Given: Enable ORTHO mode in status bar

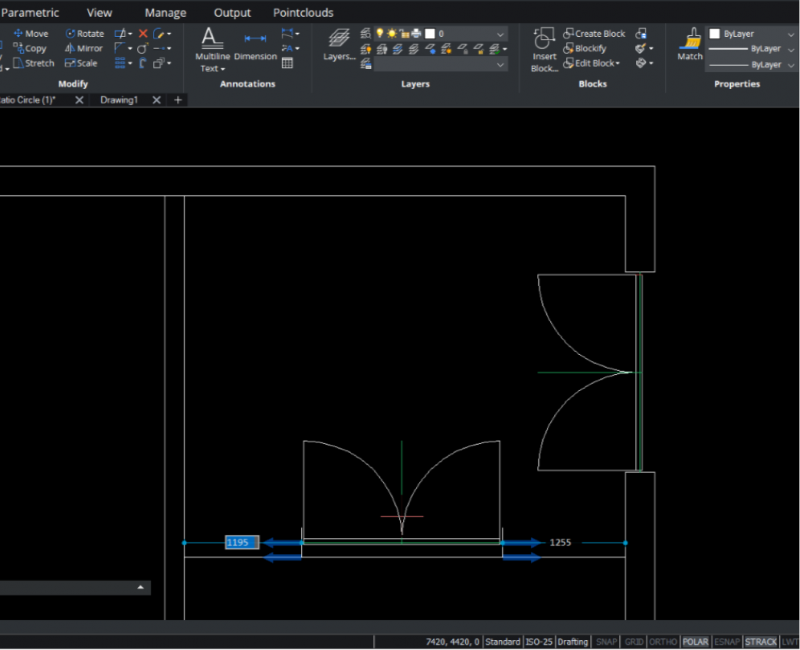Looking at the screenshot, I should tap(662, 641).
